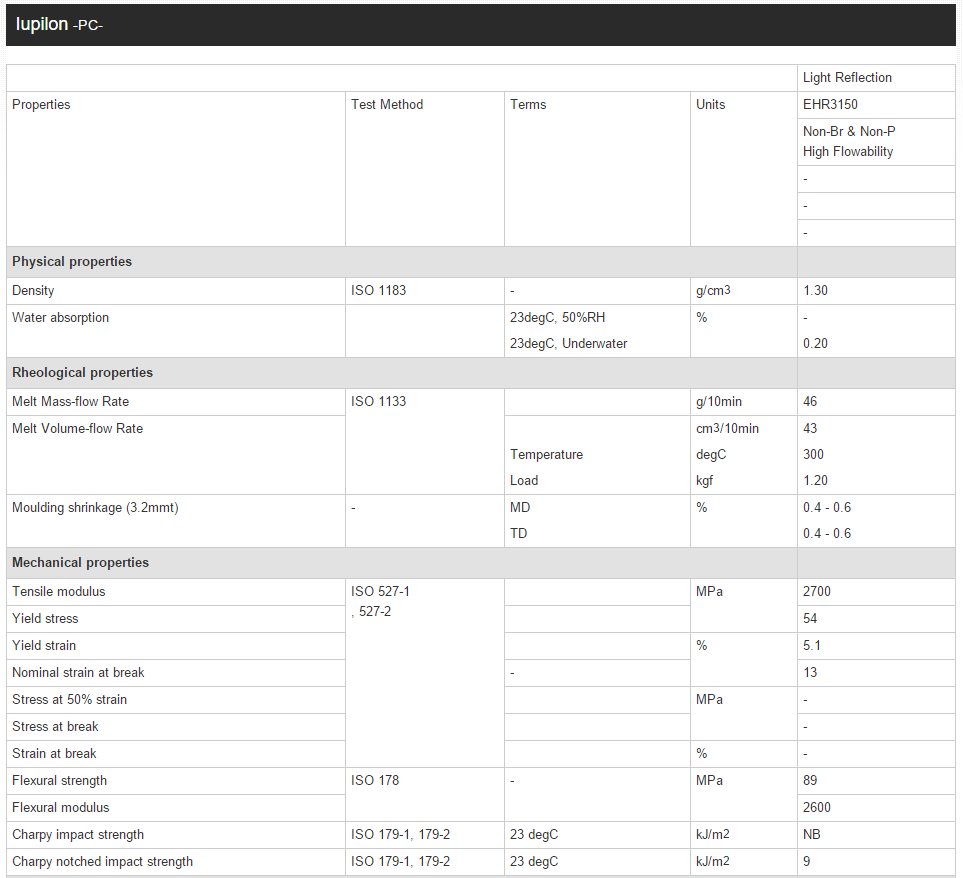Click the Flexural modulus row label
This screenshot has height=878, width=963.
point(61,807)
